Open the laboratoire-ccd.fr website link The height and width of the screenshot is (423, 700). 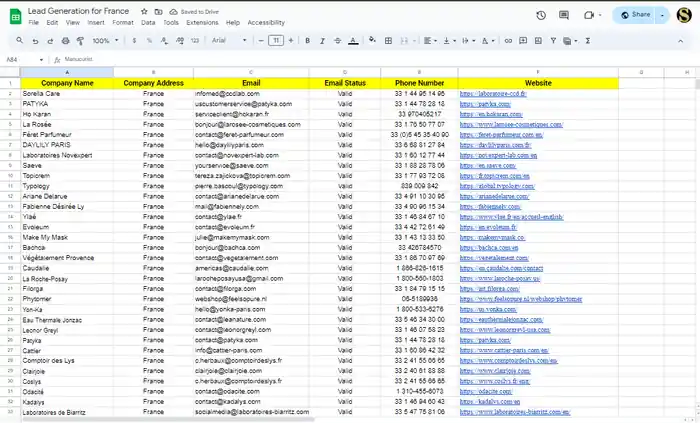pyautogui.click(x=493, y=94)
